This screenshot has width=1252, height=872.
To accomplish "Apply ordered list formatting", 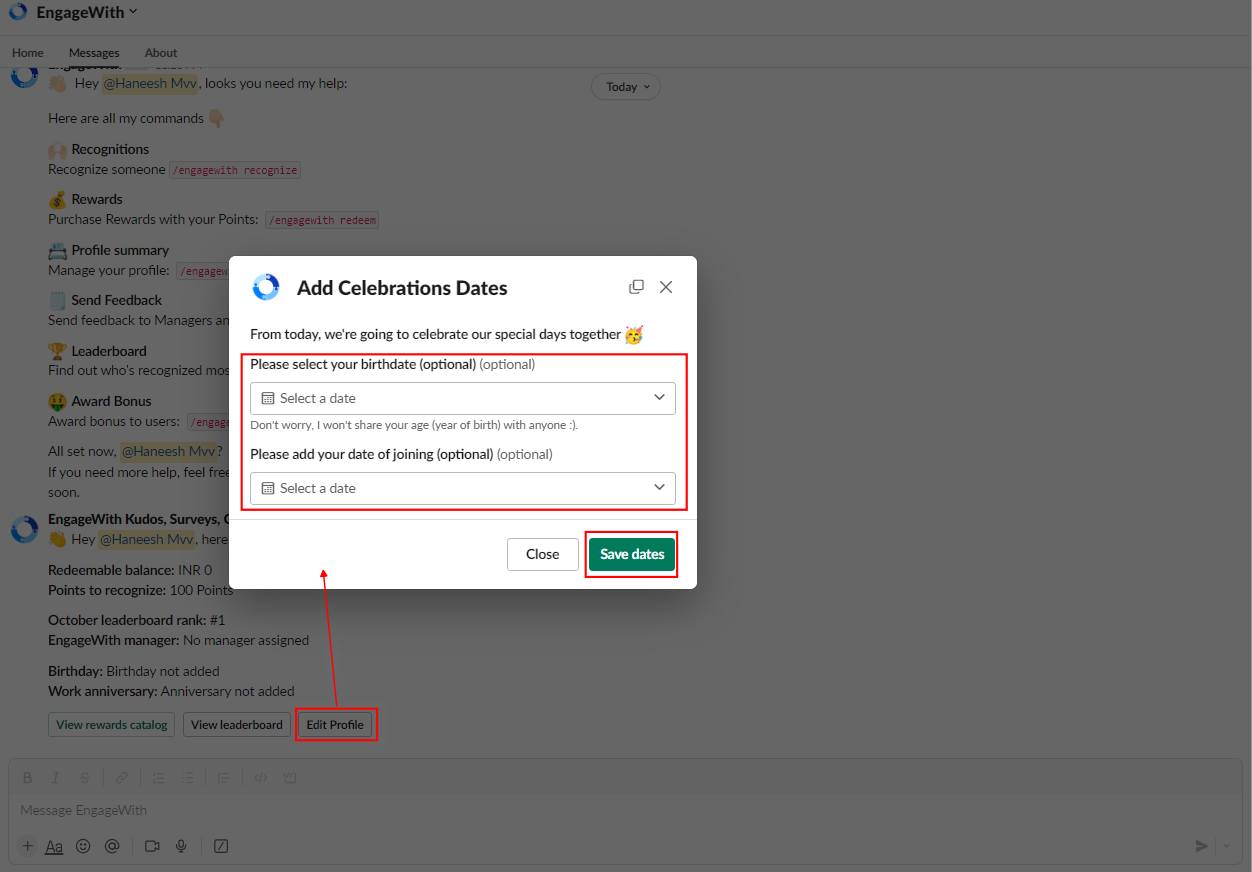I will pyautogui.click(x=158, y=777).
